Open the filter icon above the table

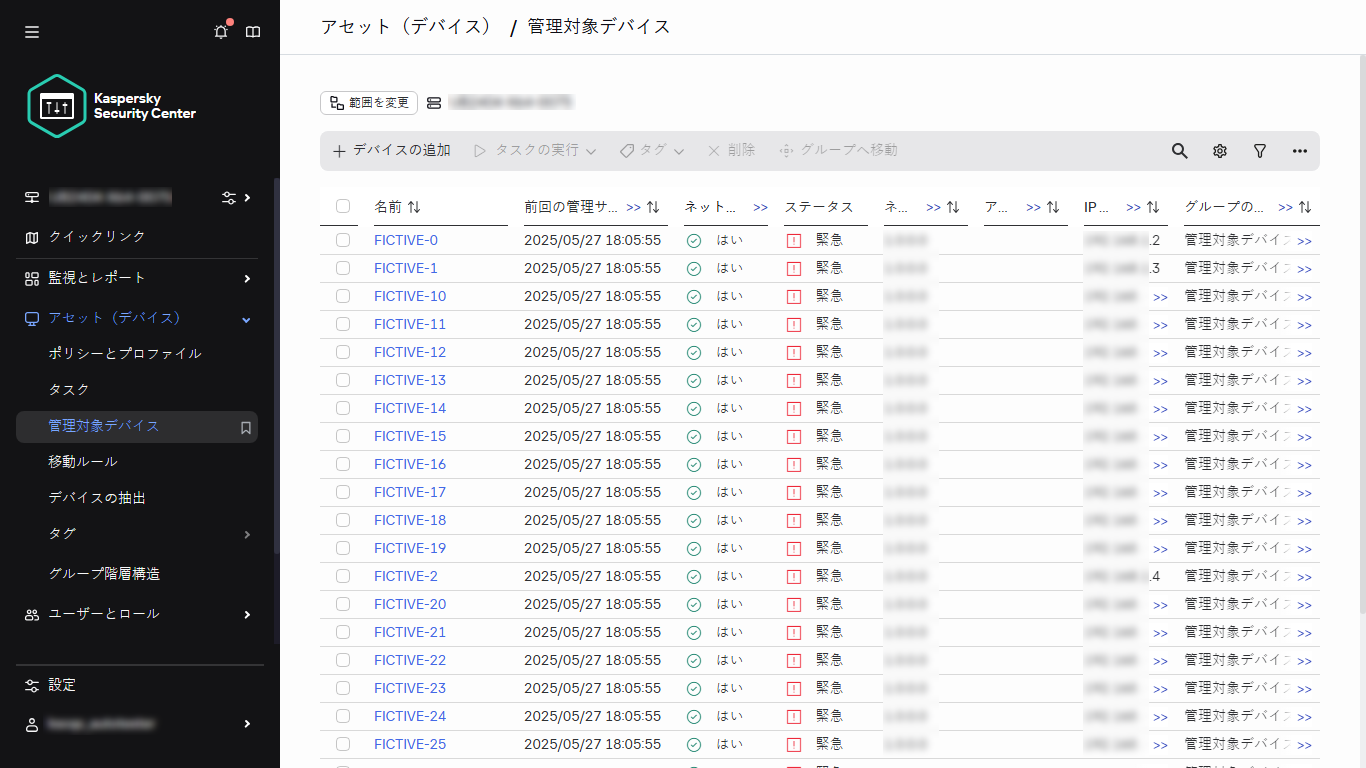click(1259, 150)
